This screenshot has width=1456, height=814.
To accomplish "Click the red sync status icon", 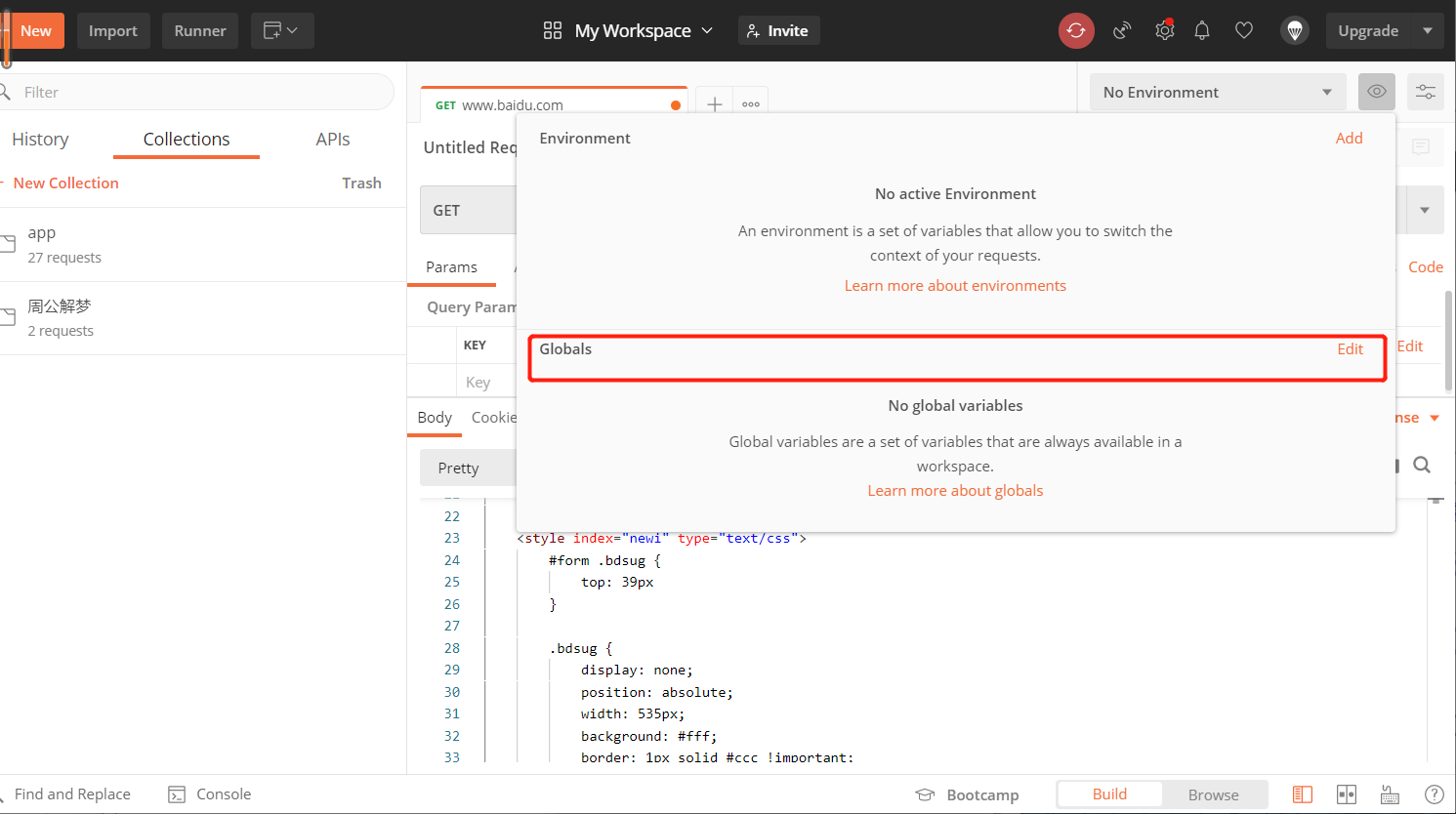I will (x=1076, y=30).
